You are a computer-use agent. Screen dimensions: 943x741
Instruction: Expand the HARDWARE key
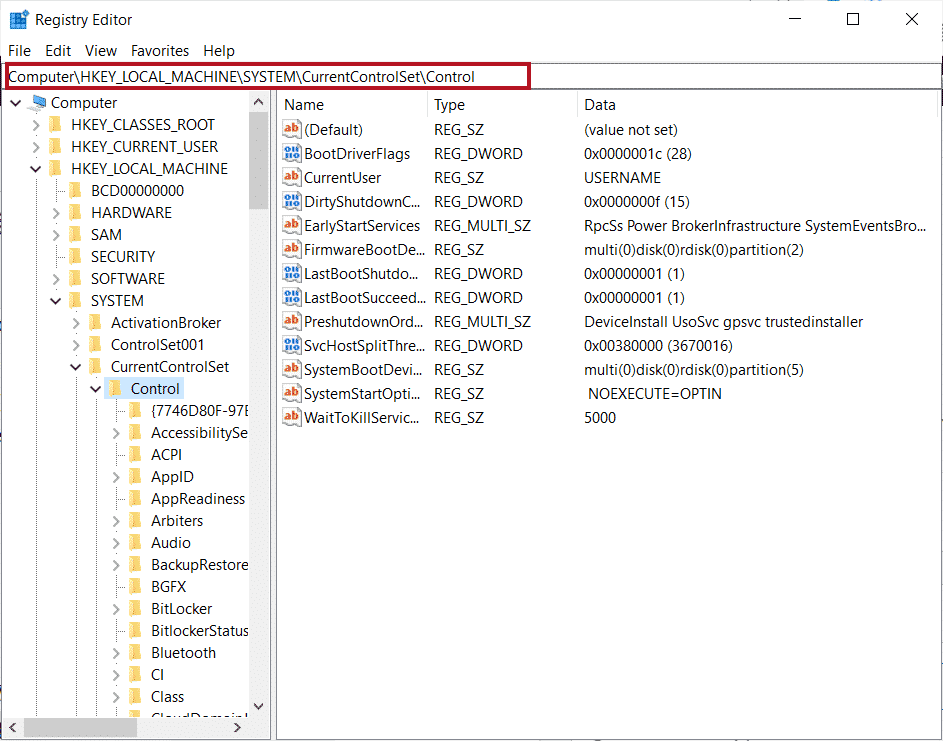click(x=56, y=213)
